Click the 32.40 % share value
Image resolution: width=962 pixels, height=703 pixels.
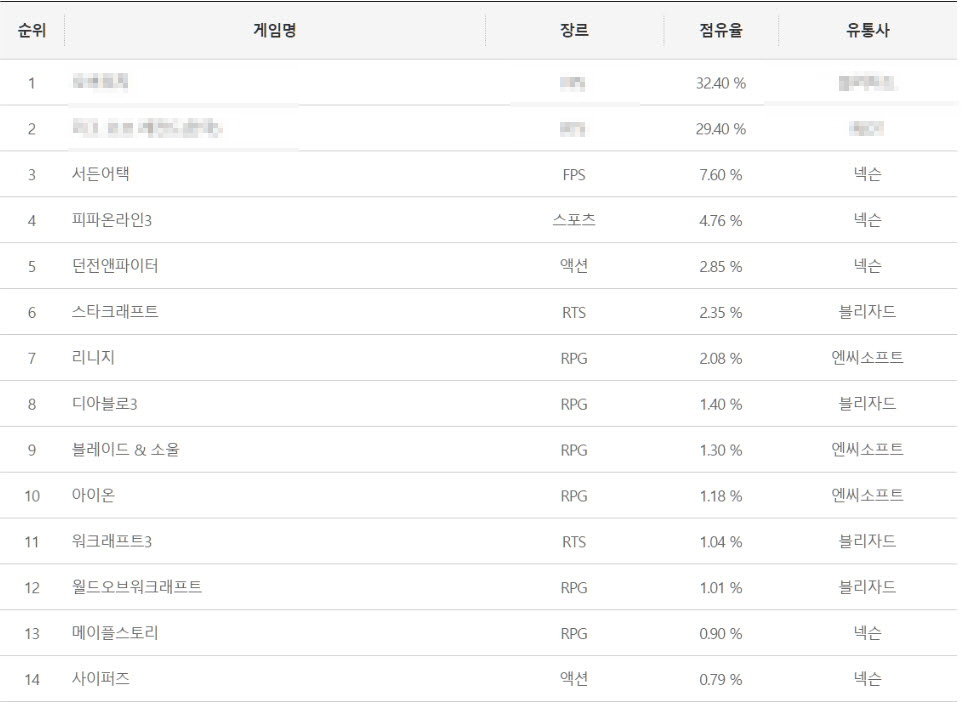pyautogui.click(x=721, y=83)
